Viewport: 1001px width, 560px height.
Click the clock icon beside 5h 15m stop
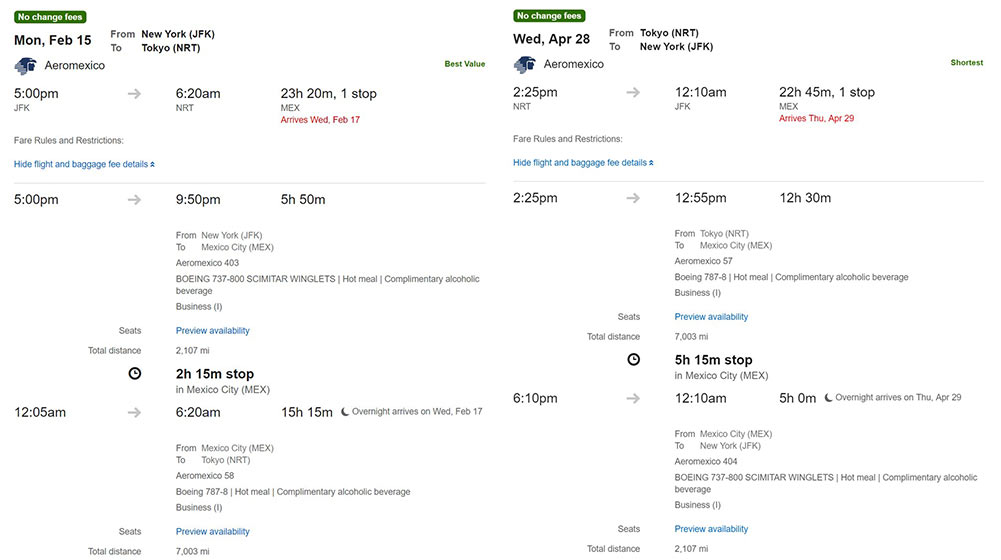[633, 359]
